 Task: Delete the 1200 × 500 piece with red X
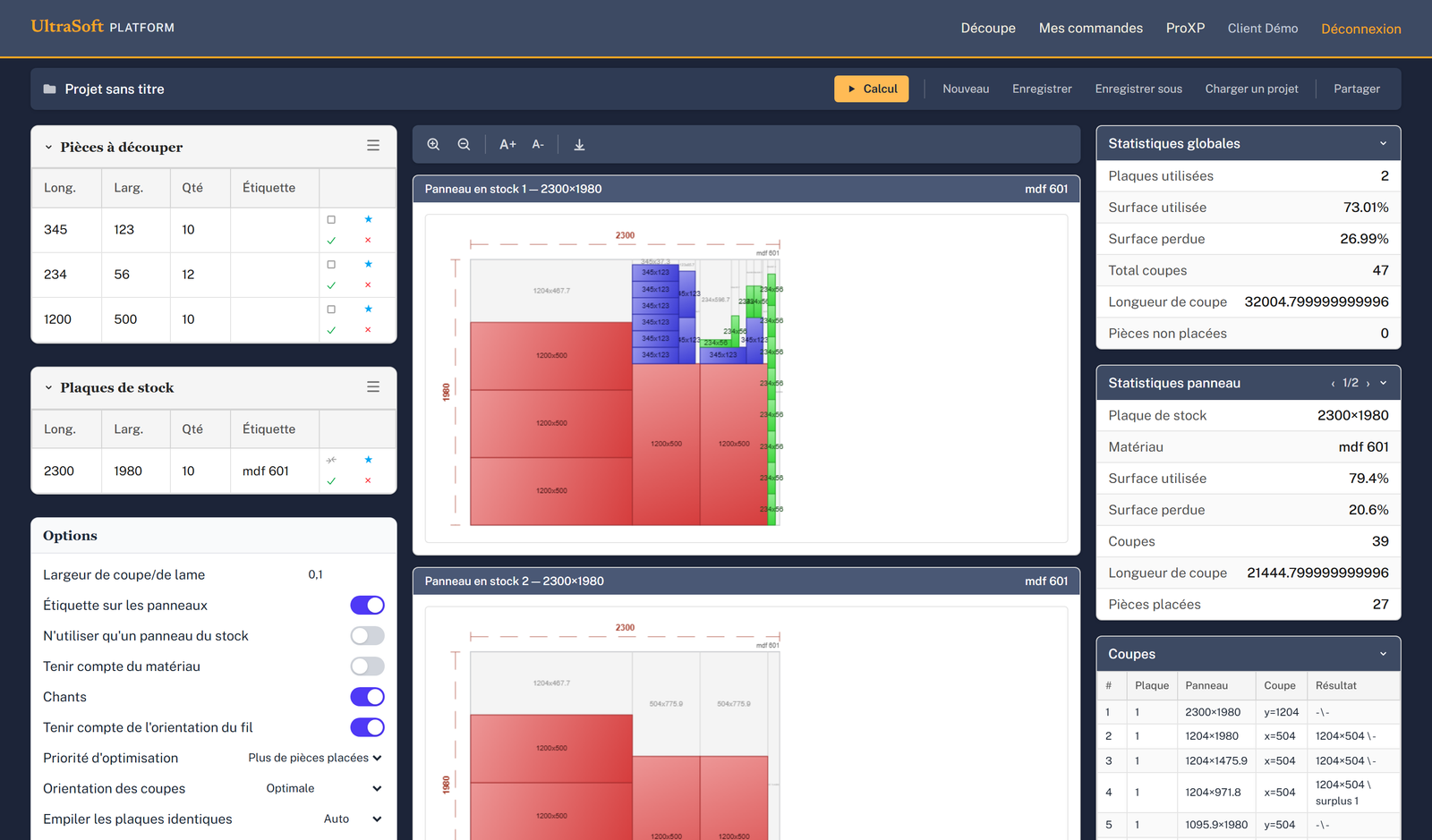coord(368,330)
